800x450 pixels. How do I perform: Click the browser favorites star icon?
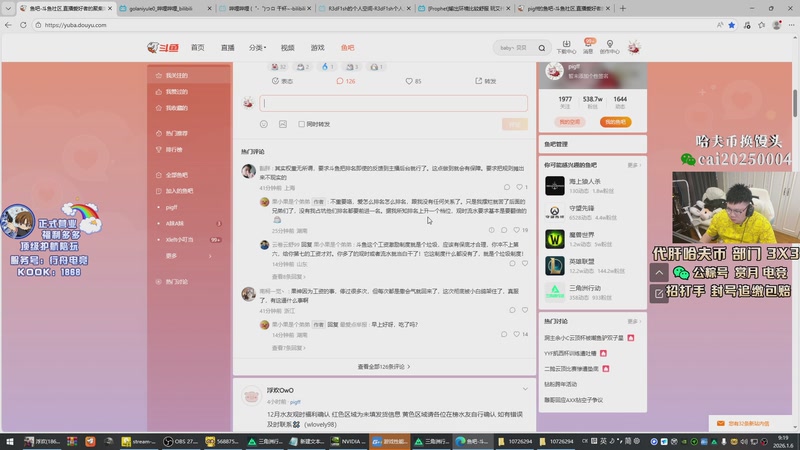click(x=732, y=25)
